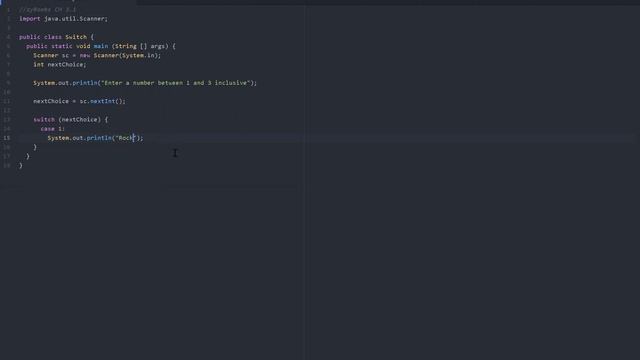The height and width of the screenshot is (360, 640).
Task: Place cursor on the 'public static void main' line
Action: pyautogui.click(x=101, y=46)
